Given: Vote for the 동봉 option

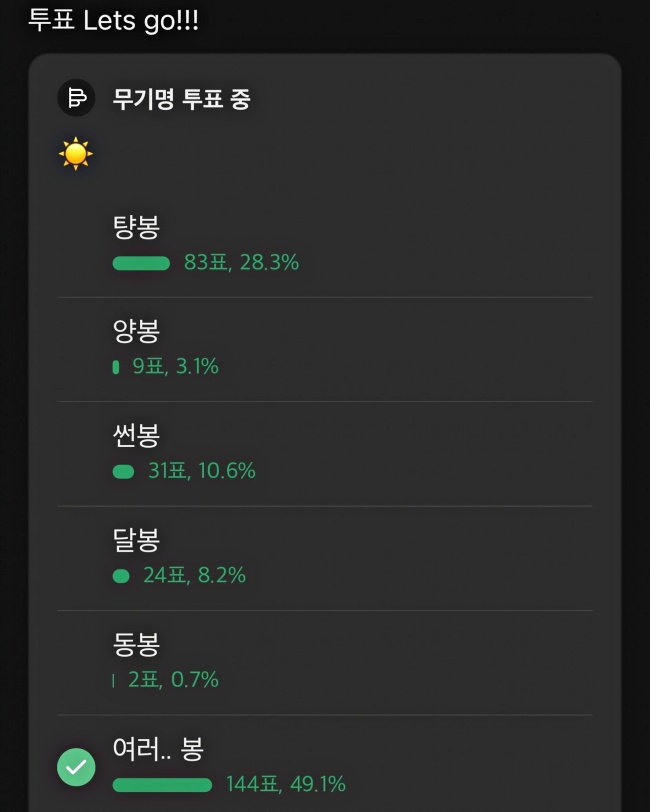Looking at the screenshot, I should tap(136, 644).
